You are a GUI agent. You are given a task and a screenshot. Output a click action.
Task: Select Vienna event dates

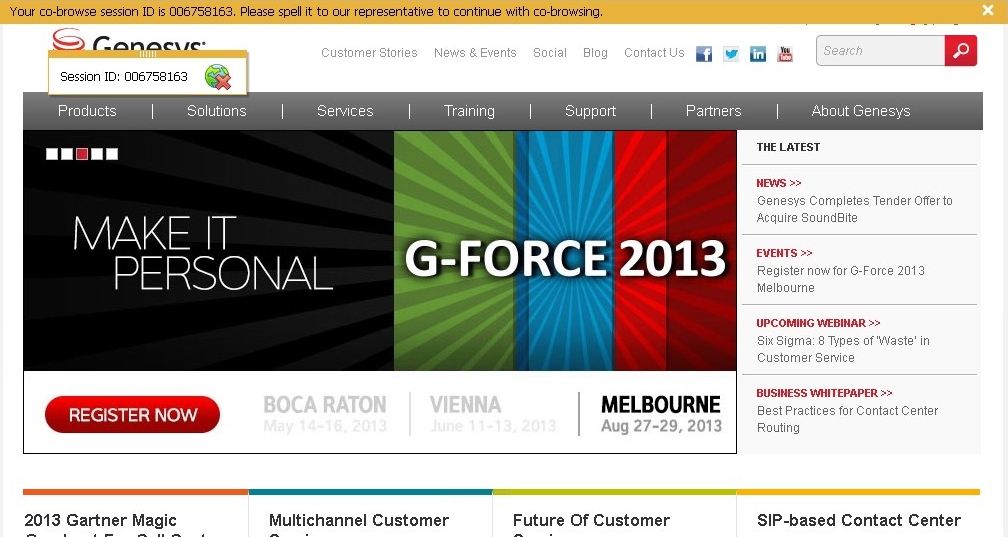(493, 414)
